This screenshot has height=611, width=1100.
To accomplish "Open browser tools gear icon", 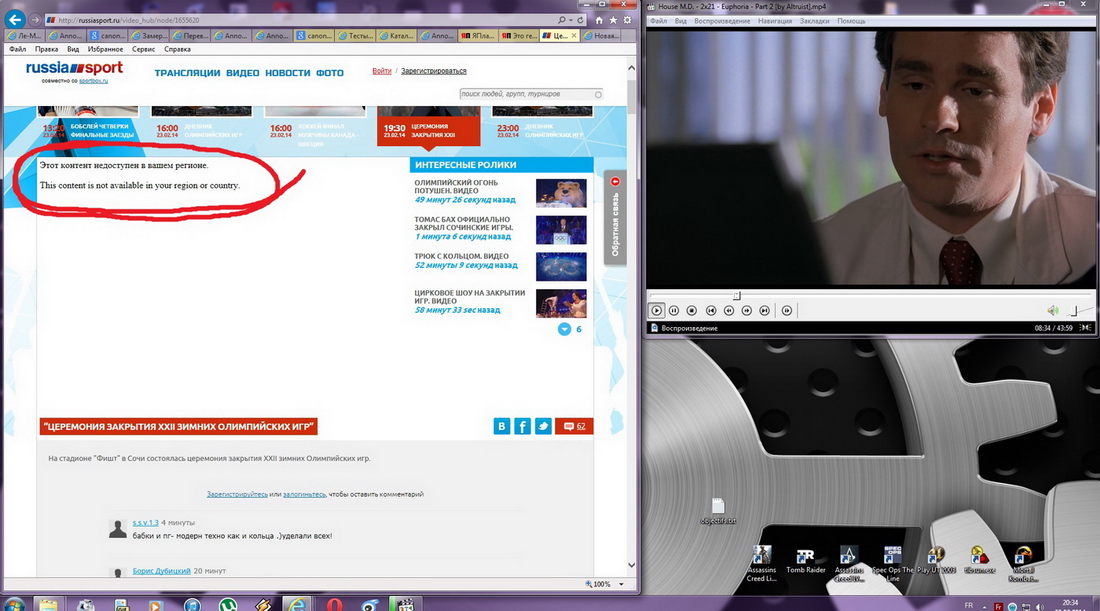I will pos(627,20).
